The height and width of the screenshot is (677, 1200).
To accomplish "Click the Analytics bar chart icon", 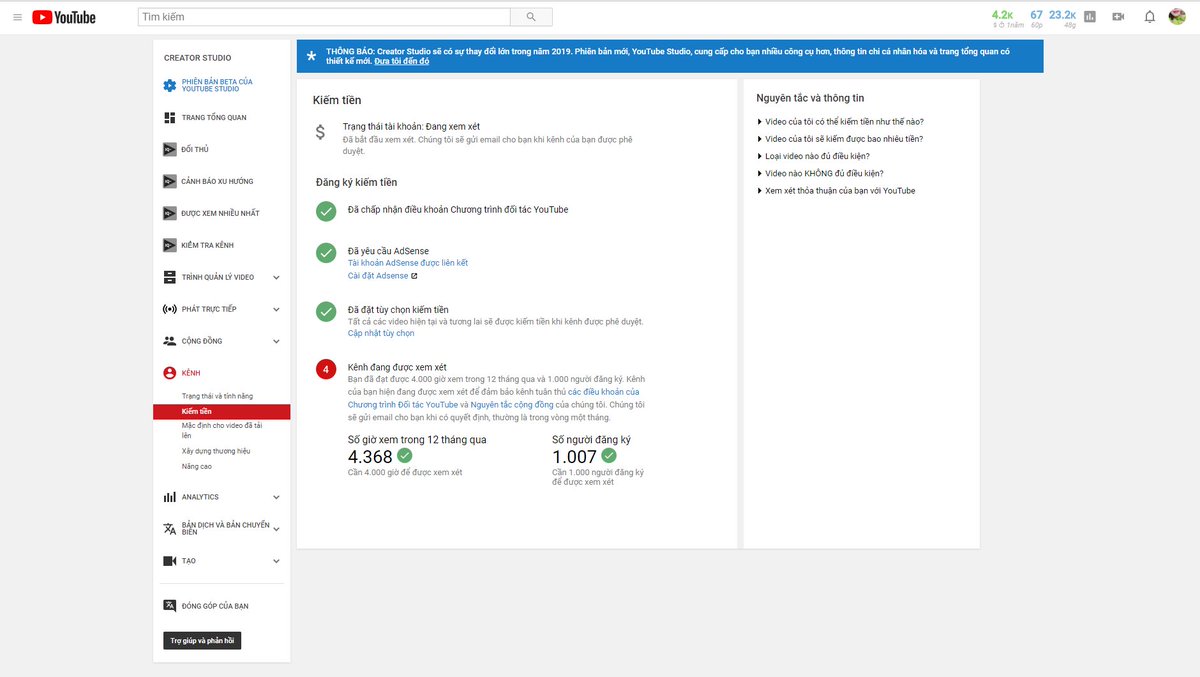I will point(170,497).
